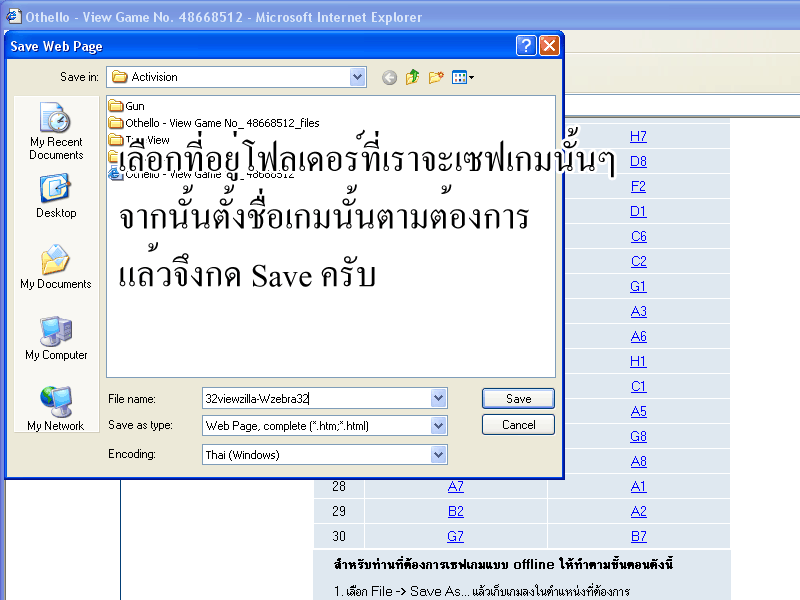Screen dimensions: 800x600
Task: Open the A2 move link in row 29
Action: pyautogui.click(x=638, y=511)
